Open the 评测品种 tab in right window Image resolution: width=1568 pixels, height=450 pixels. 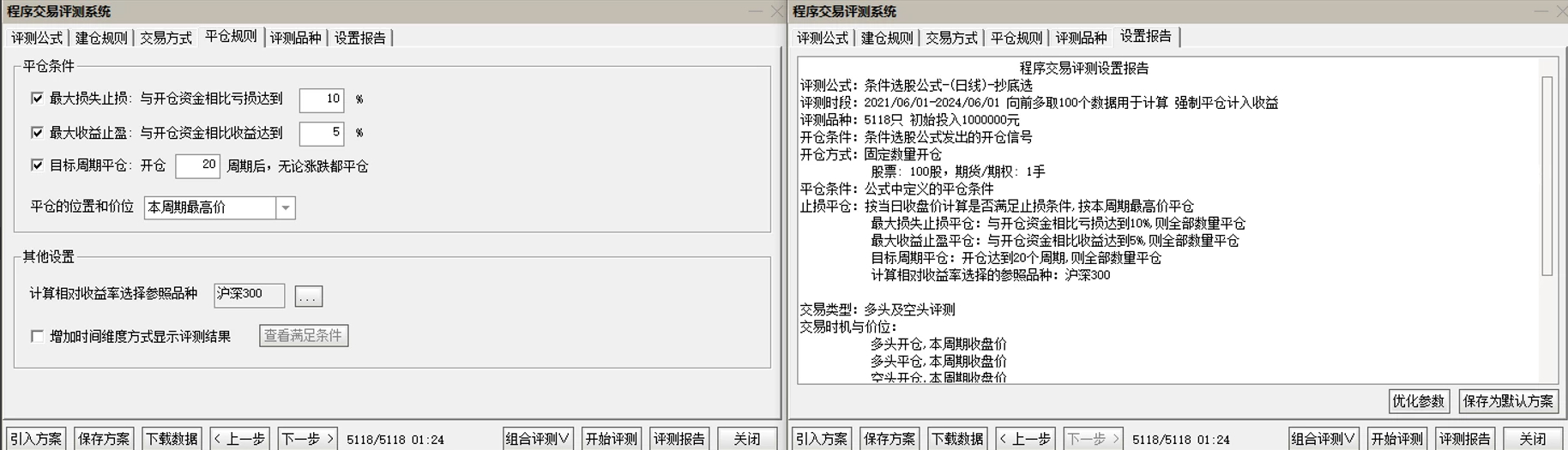coord(1081,38)
